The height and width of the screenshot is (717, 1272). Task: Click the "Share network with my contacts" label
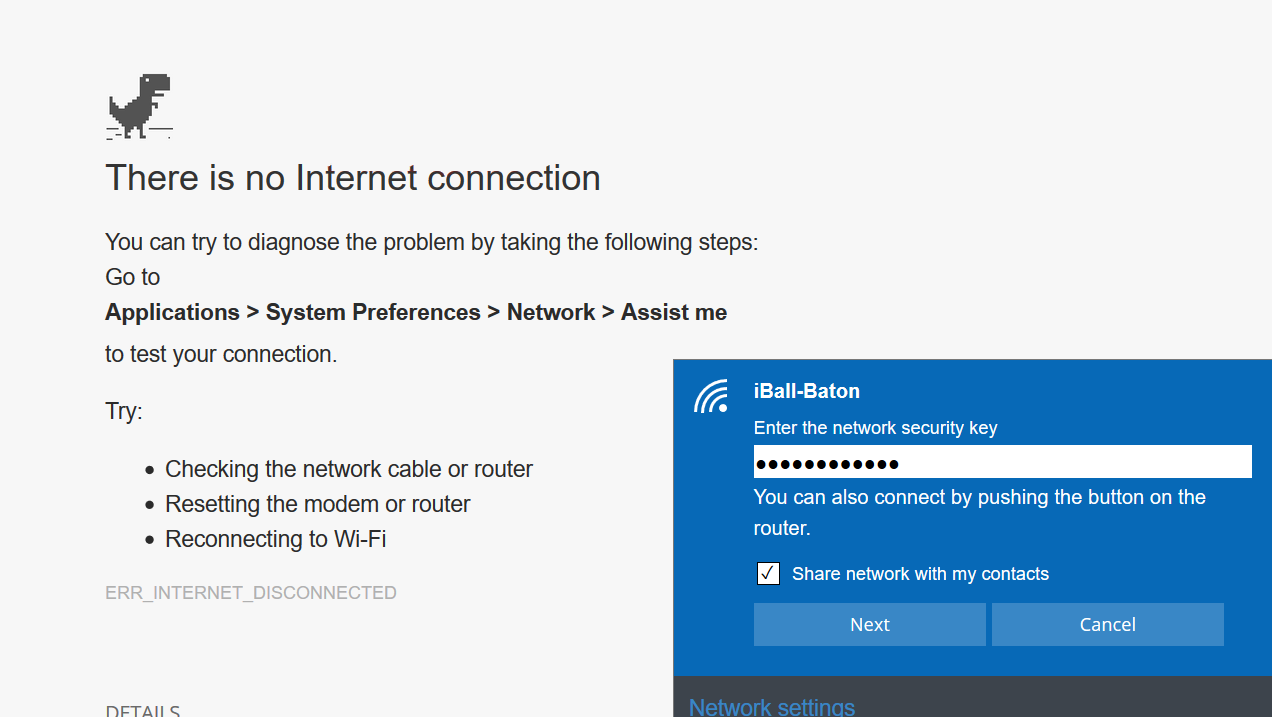[920, 574]
